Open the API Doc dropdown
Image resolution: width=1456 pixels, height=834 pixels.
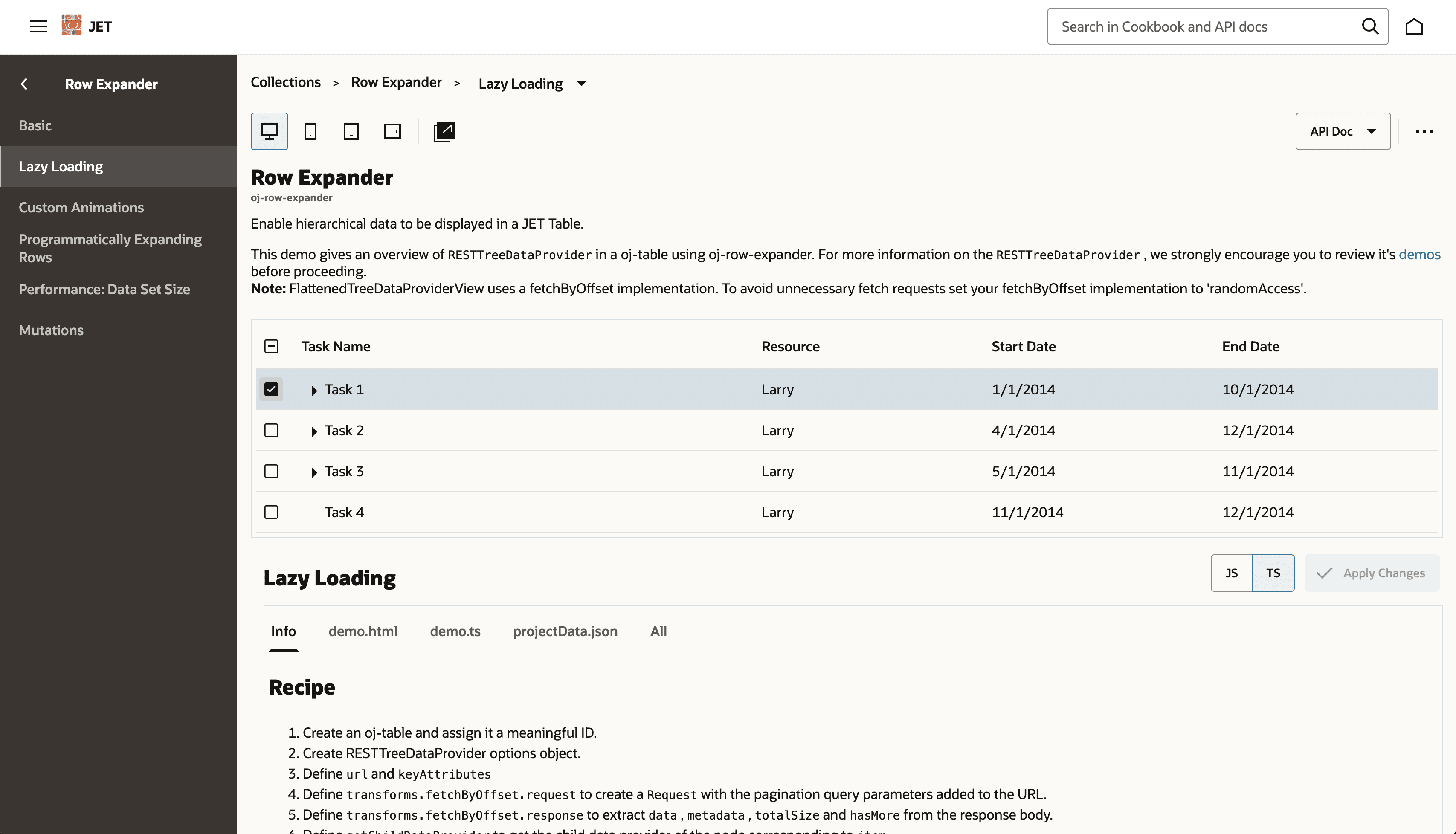(x=1343, y=131)
